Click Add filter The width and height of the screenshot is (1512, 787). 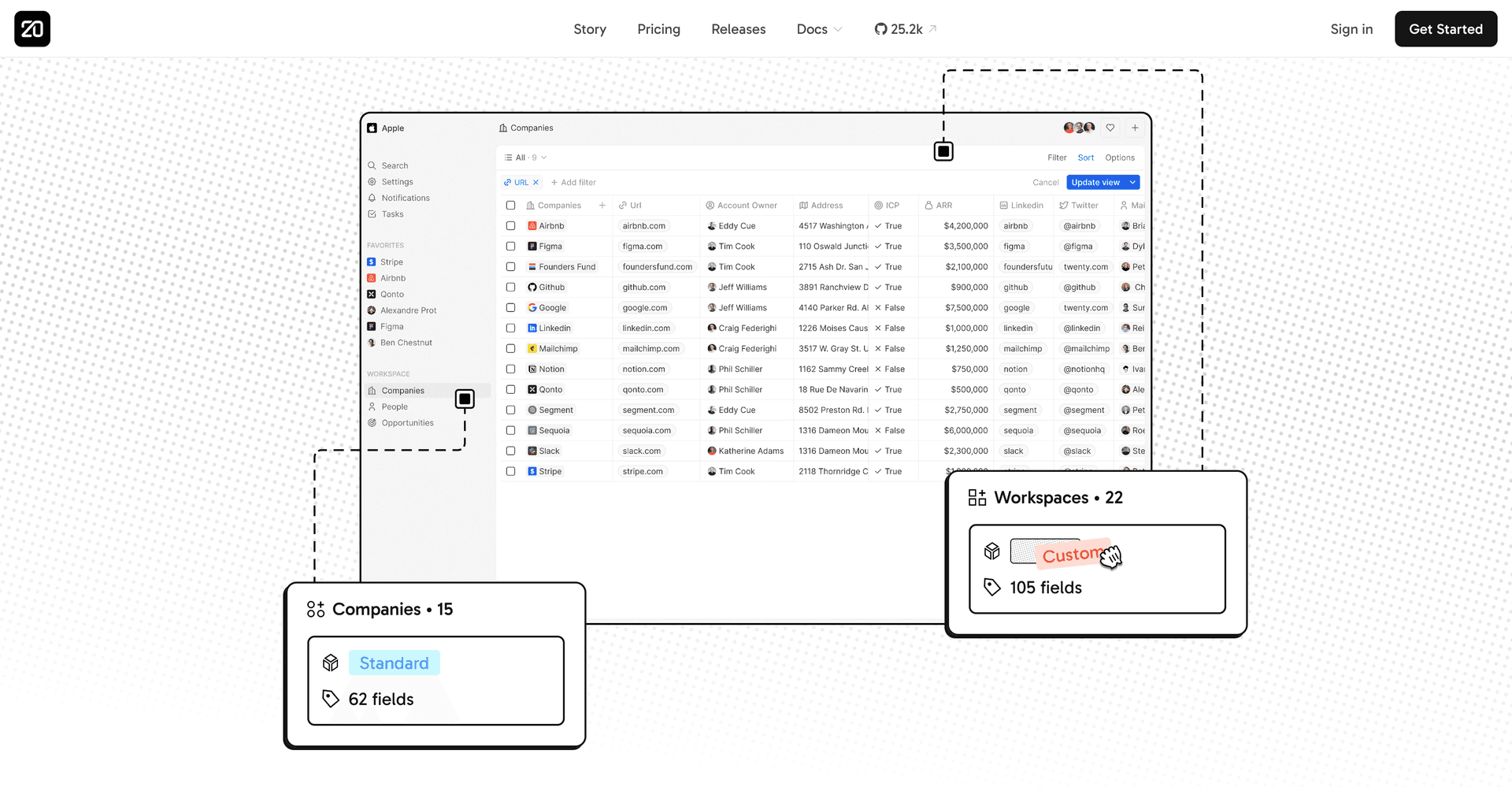573,183
